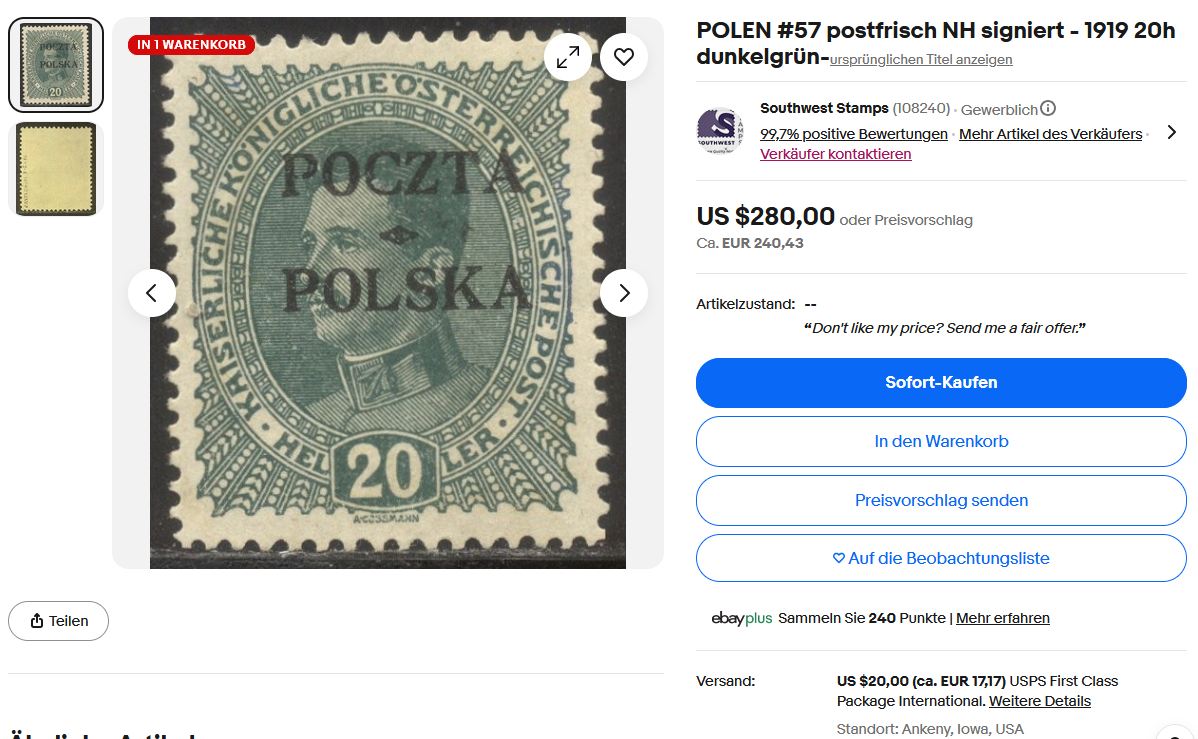Image resolution: width=1198 pixels, height=739 pixels.
Task: Select the stamp back thumbnail
Action: point(56,168)
